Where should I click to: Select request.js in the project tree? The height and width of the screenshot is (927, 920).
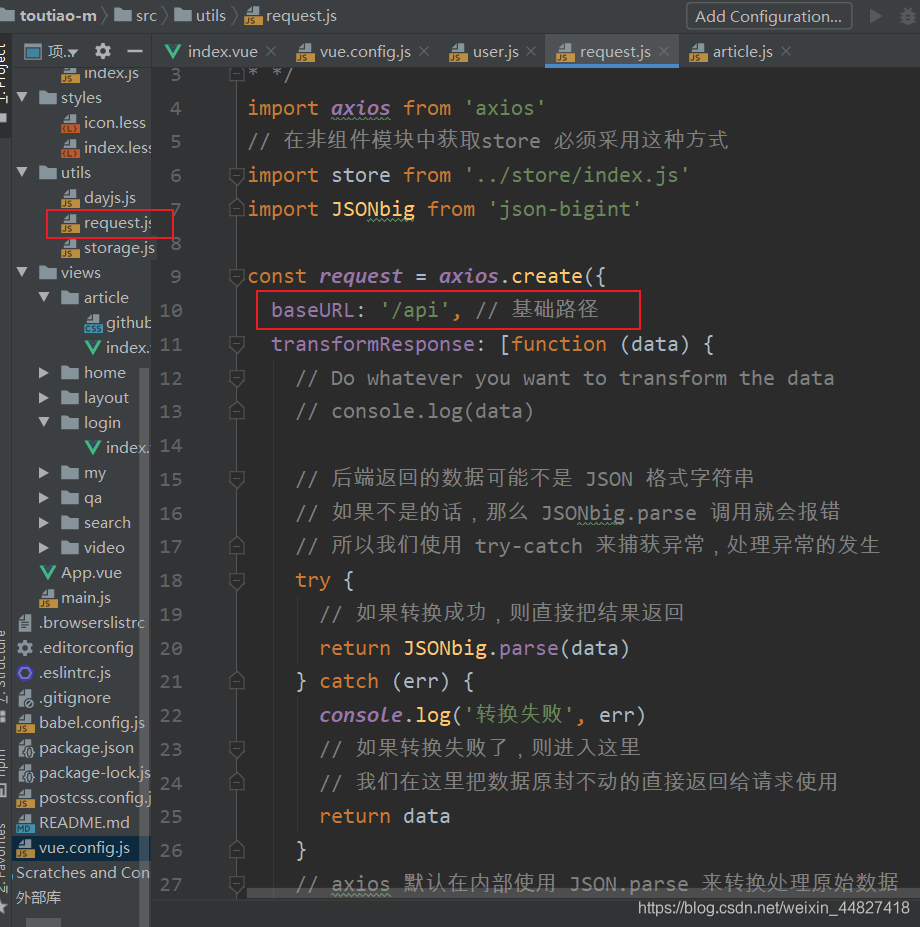(106, 223)
